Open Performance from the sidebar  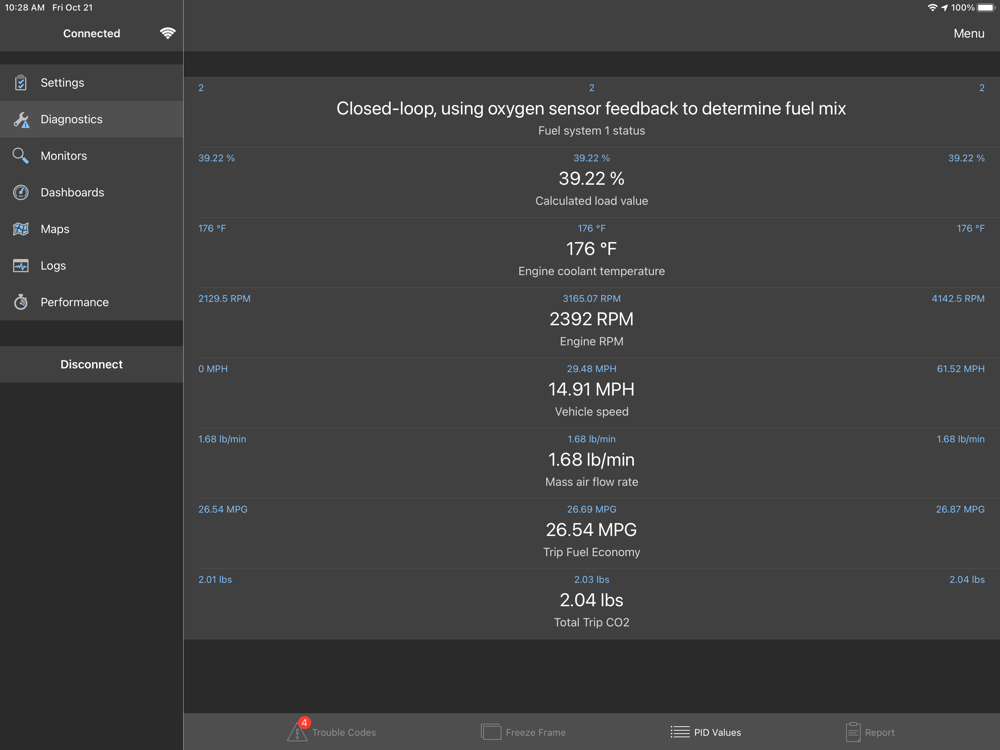[92, 302]
